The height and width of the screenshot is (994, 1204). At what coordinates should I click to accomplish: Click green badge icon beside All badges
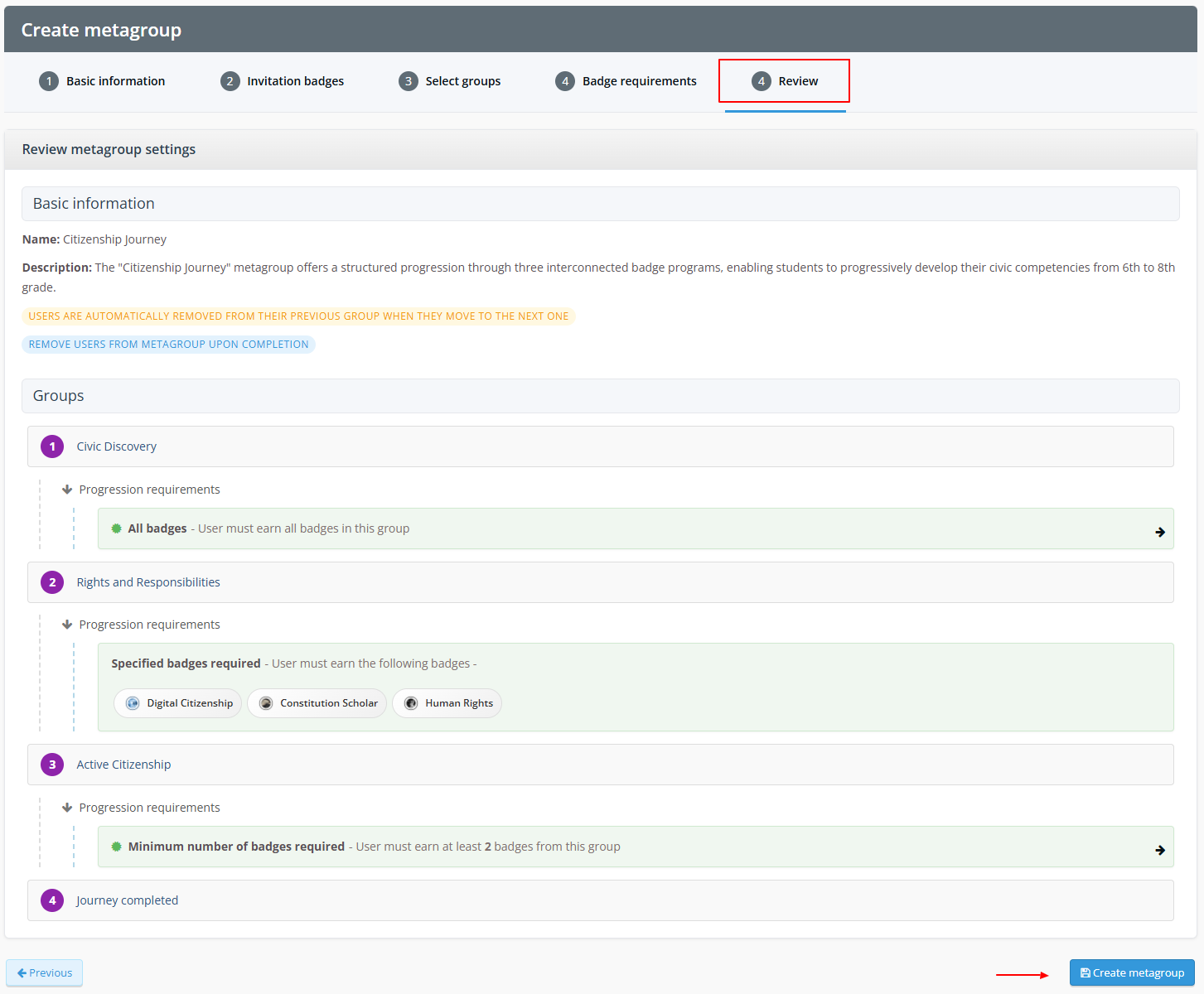pyautogui.click(x=117, y=528)
